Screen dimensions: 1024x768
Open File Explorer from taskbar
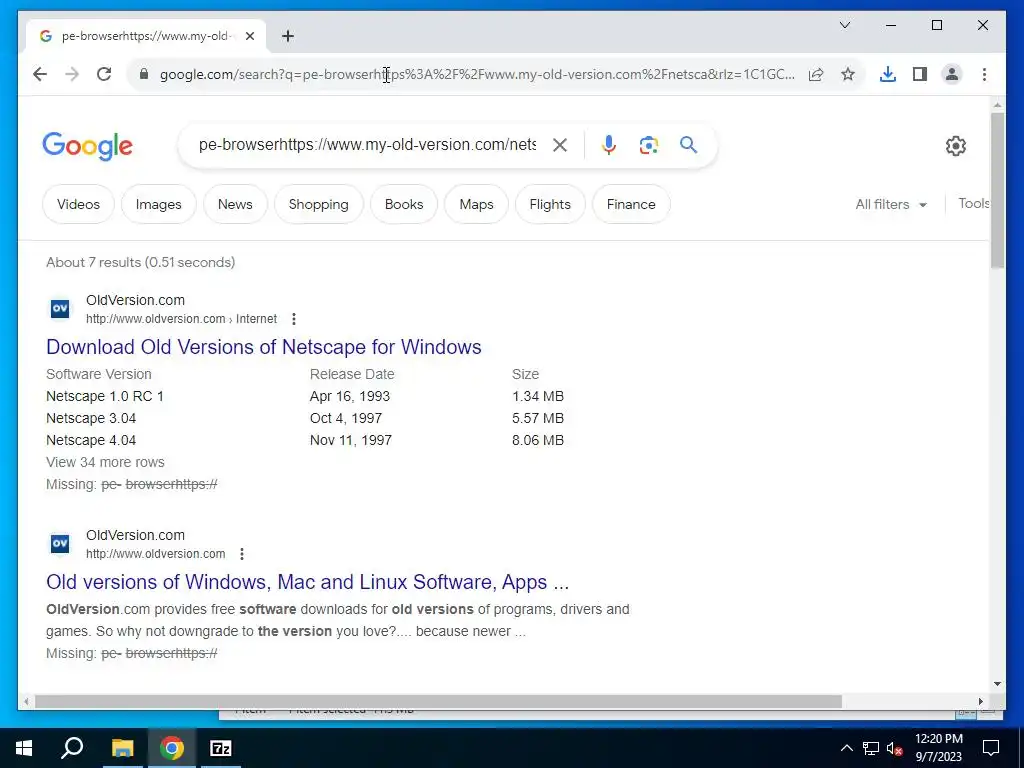122,748
